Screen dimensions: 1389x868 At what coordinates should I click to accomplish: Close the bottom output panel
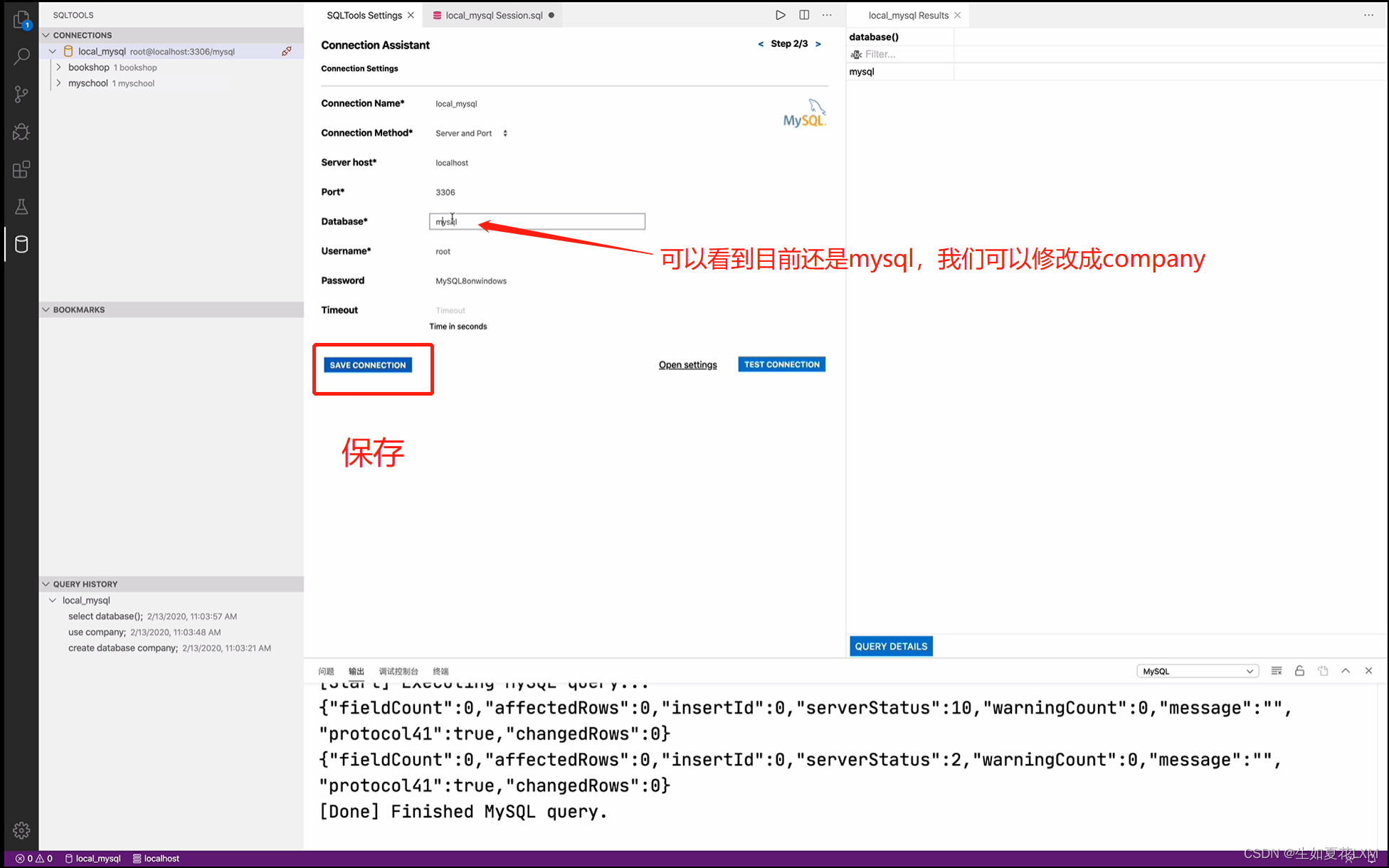(x=1368, y=671)
